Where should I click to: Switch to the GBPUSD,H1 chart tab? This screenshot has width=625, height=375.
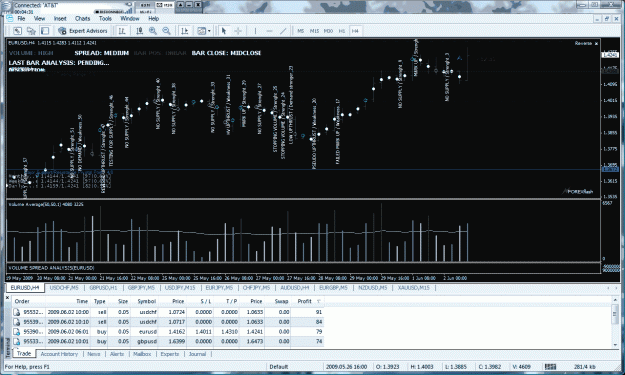pos(103,287)
